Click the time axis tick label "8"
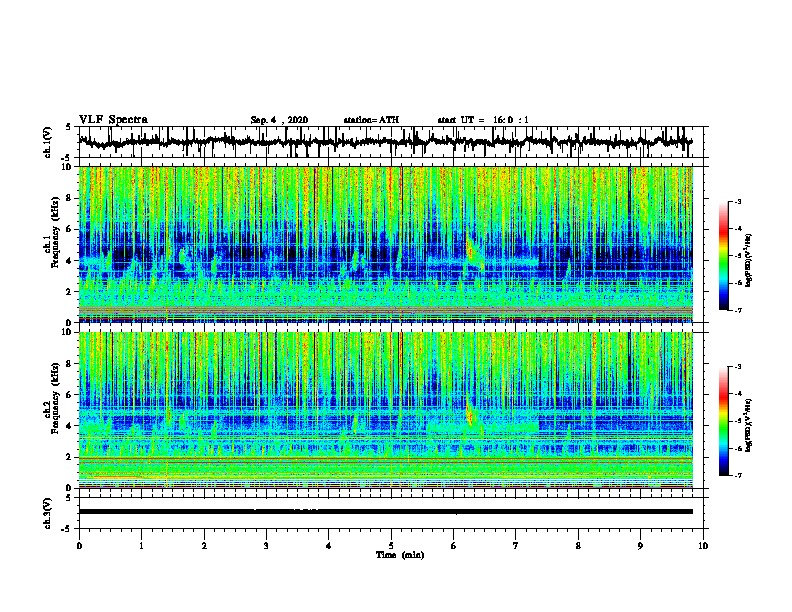Screen dimensions: 792x612 click(578, 545)
